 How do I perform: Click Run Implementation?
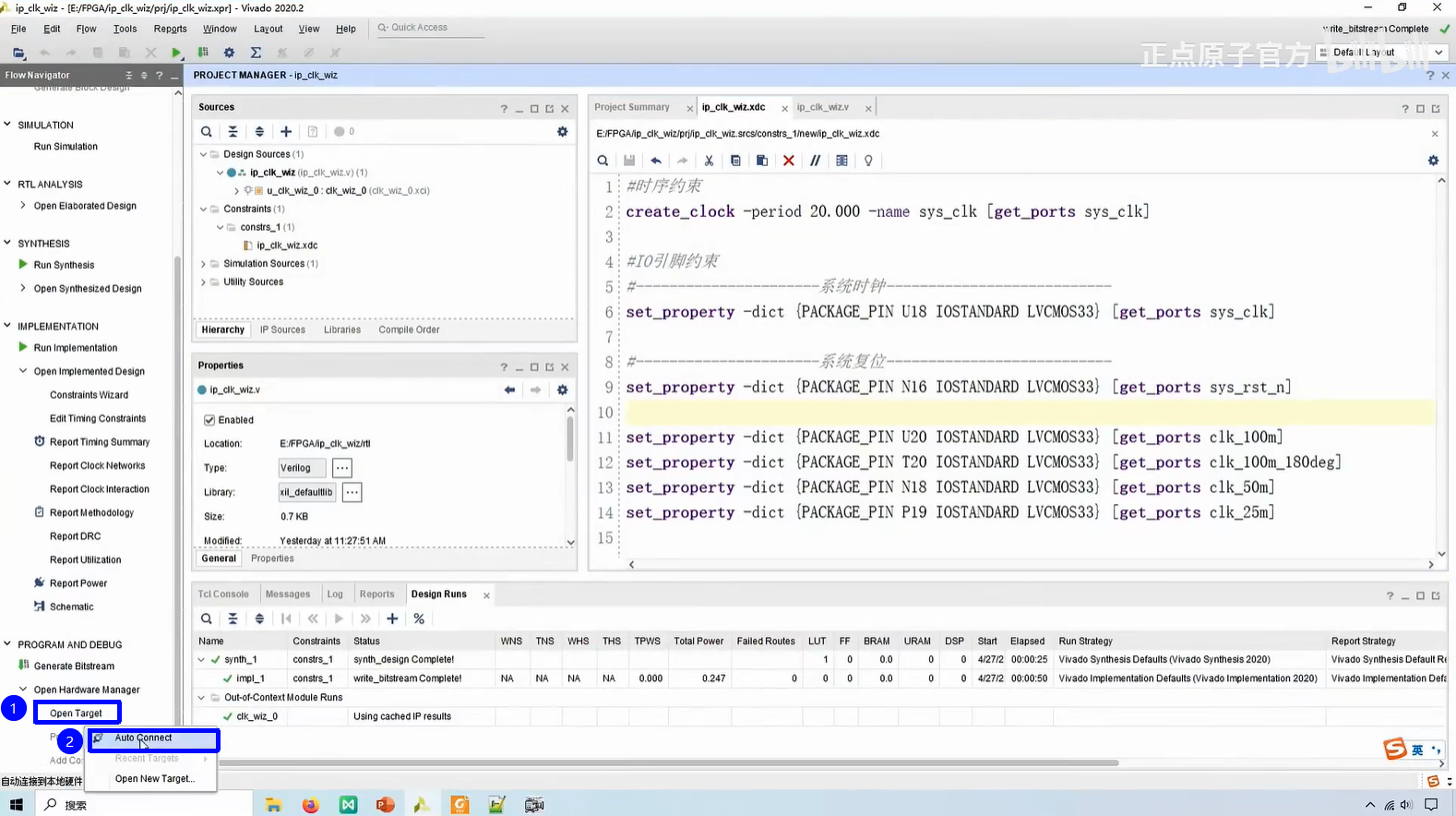76,348
